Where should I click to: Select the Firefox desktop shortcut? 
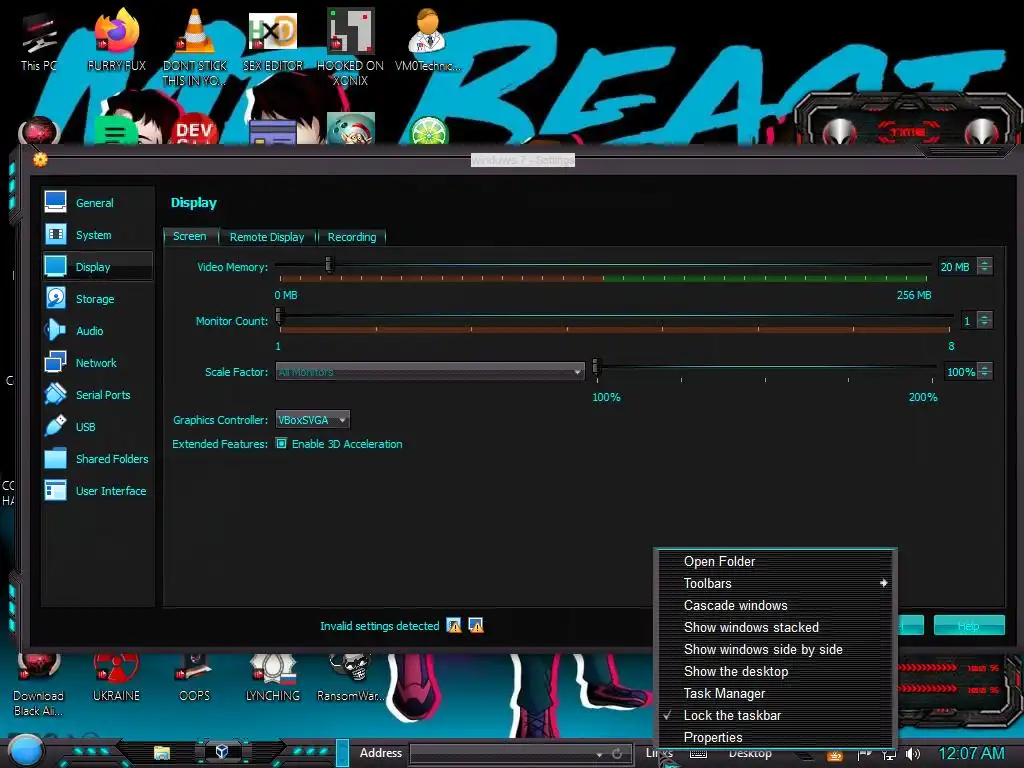[x=116, y=40]
